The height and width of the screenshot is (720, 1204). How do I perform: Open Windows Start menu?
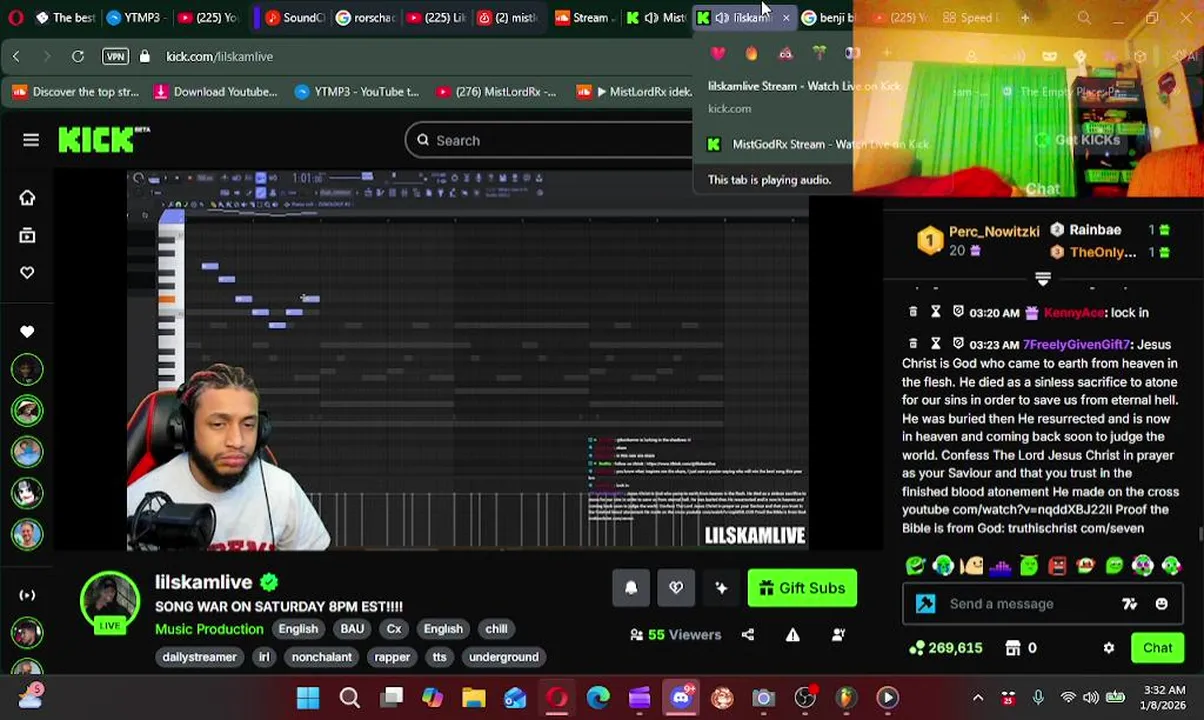point(308,698)
